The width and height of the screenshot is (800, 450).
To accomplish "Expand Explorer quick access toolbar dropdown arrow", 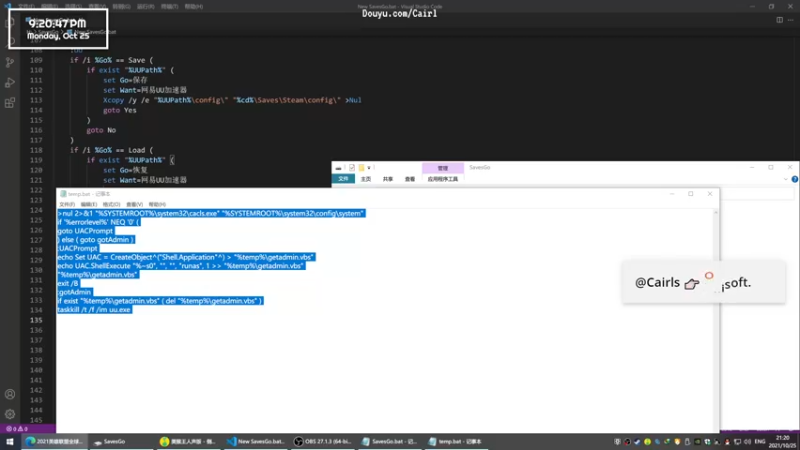I will point(369,167).
